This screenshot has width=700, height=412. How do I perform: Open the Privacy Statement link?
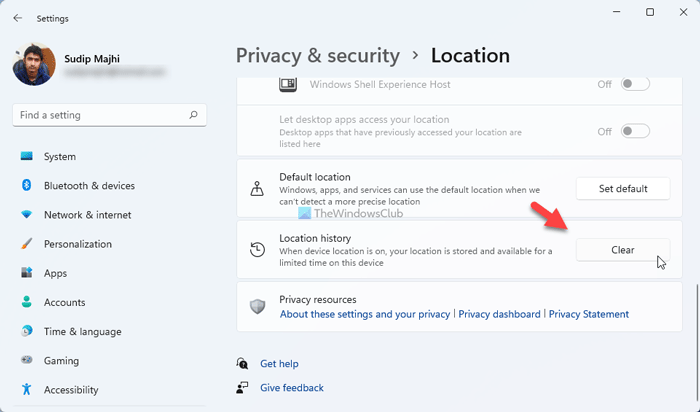[x=589, y=314]
